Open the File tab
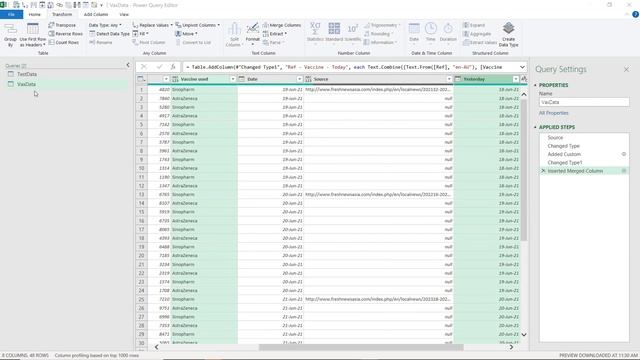 [11, 14]
